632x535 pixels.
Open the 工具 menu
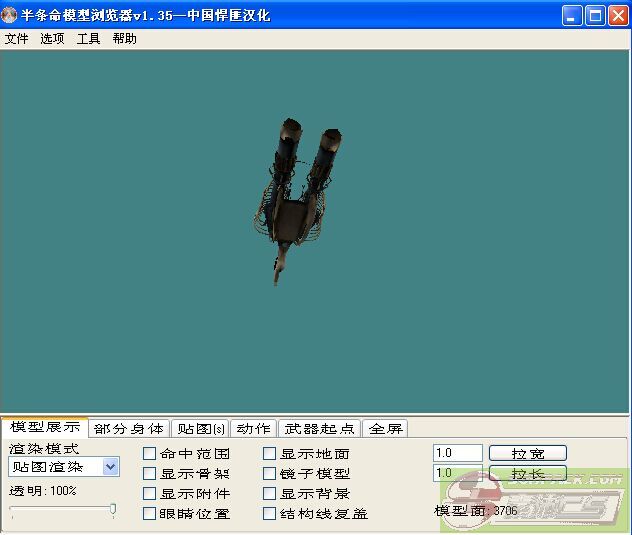[x=89, y=39]
